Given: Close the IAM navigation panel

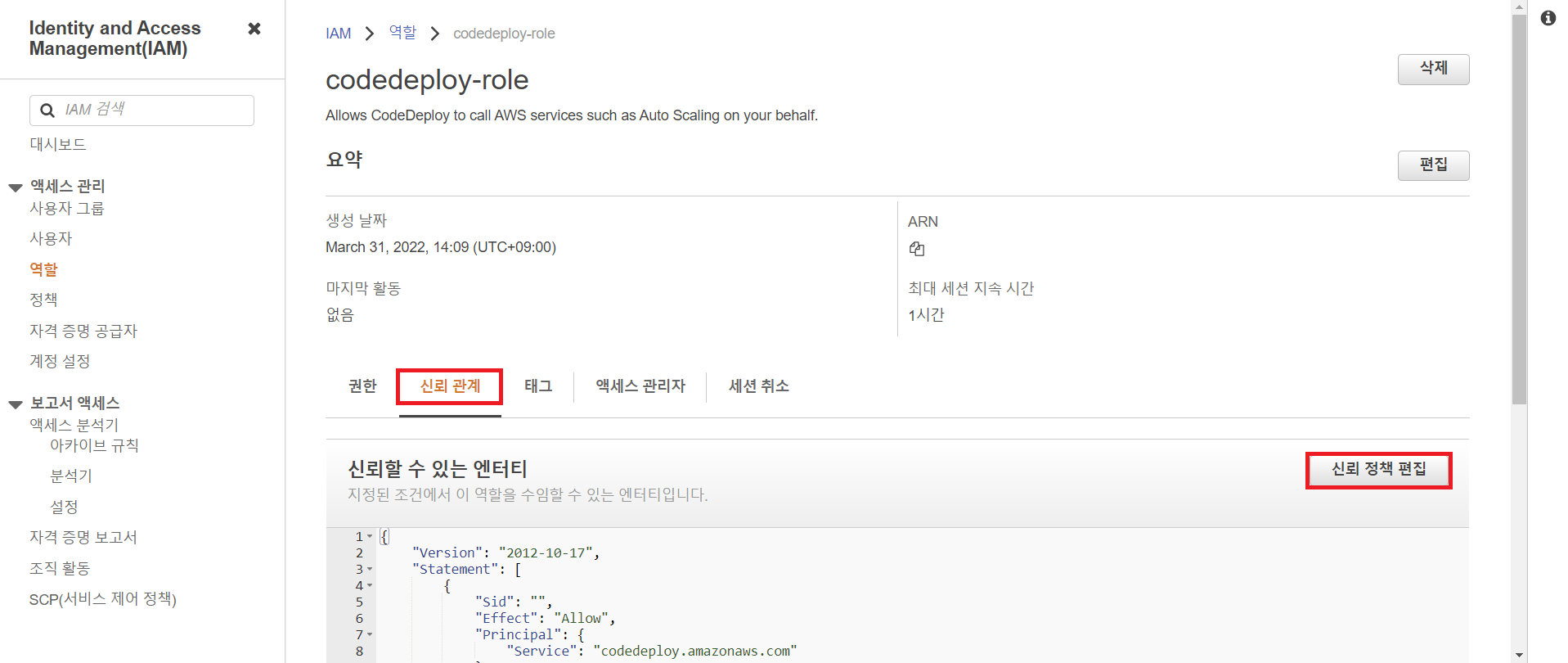Looking at the screenshot, I should point(254,29).
